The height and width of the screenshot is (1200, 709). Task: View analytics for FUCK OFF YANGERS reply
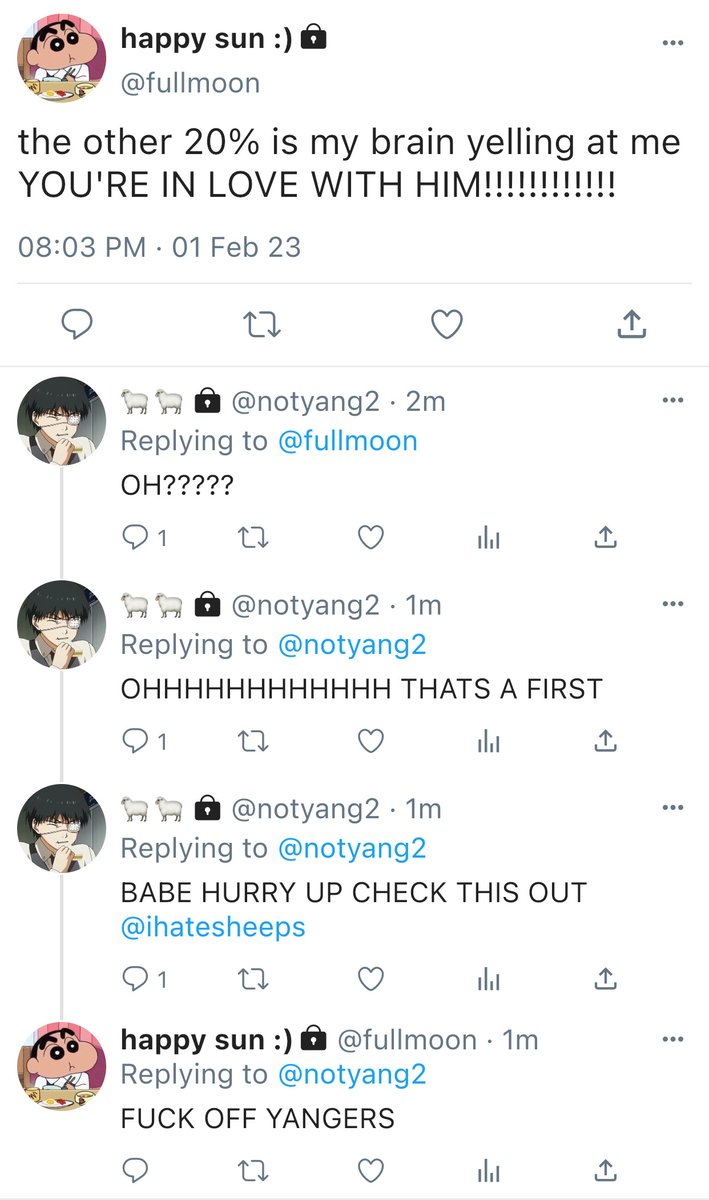(x=489, y=1168)
